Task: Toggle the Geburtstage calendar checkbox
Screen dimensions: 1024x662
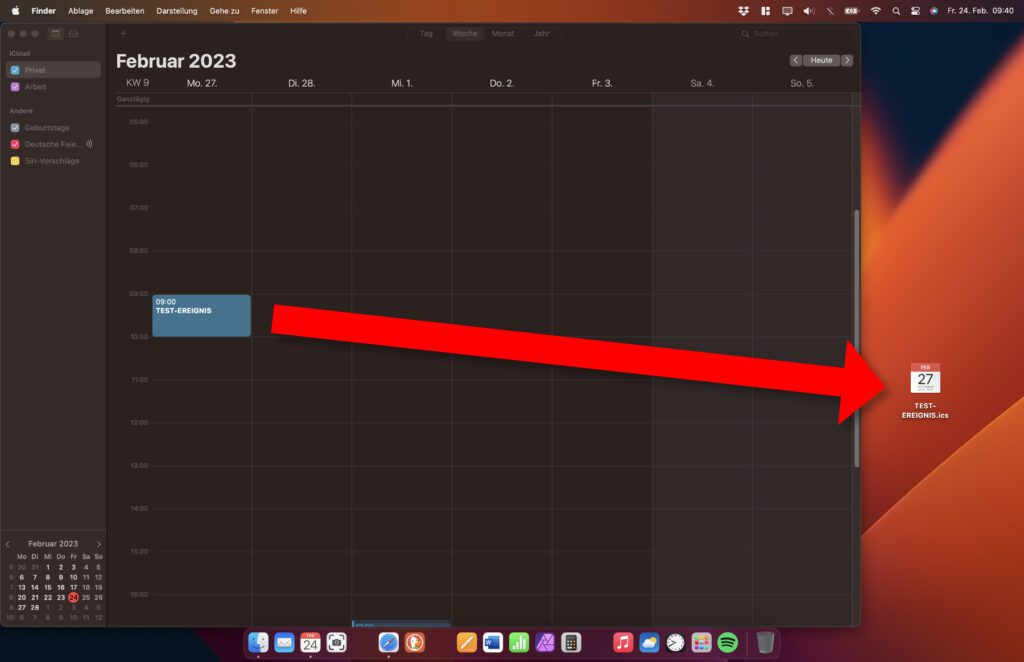Action: click(15, 128)
